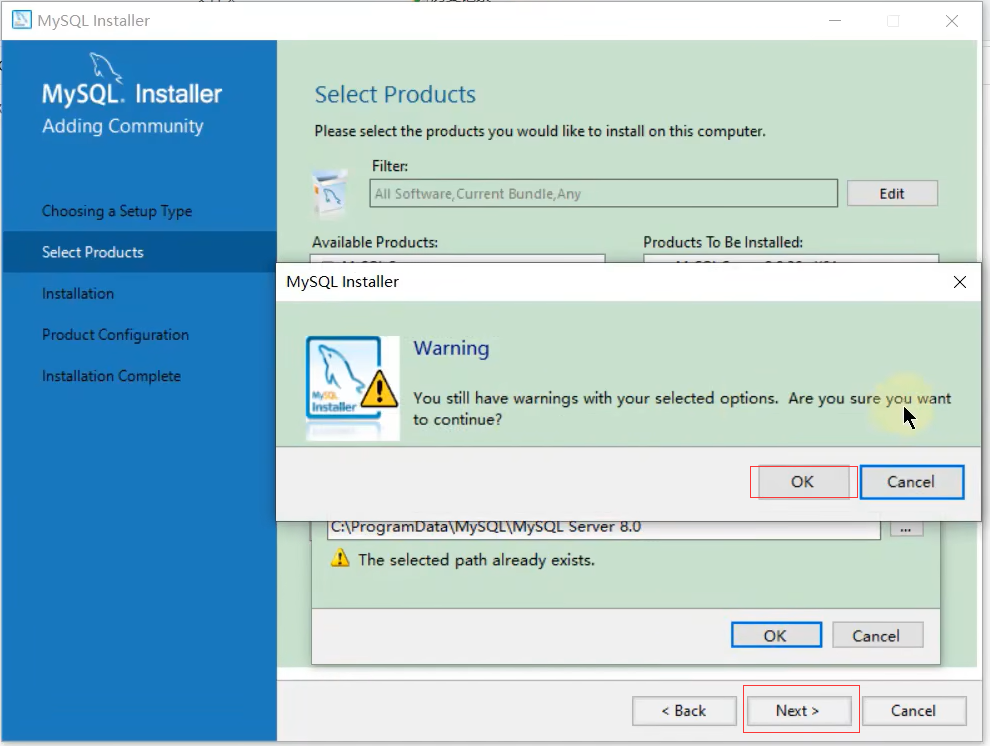Image resolution: width=990 pixels, height=746 pixels.
Task: Click the product box icon beside Filter
Action: [330, 193]
